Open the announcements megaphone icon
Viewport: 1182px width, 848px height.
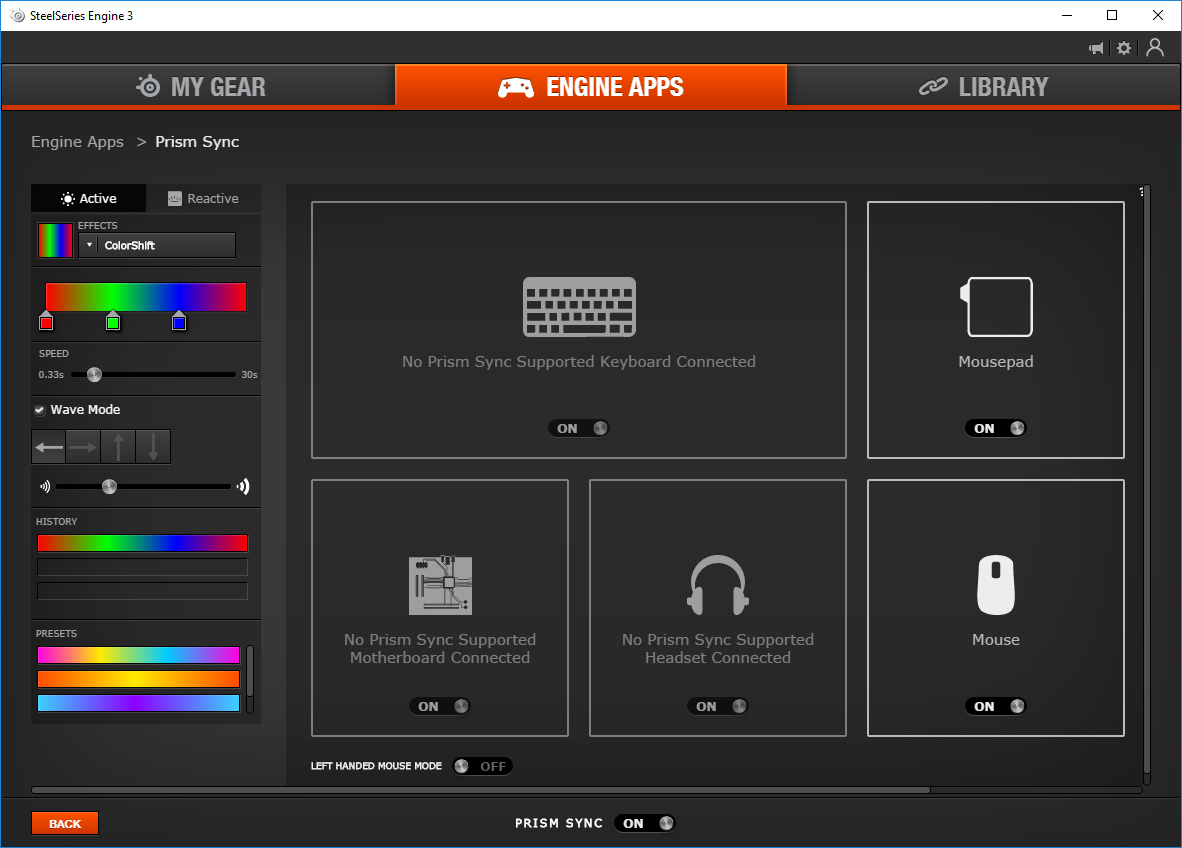(x=1096, y=48)
